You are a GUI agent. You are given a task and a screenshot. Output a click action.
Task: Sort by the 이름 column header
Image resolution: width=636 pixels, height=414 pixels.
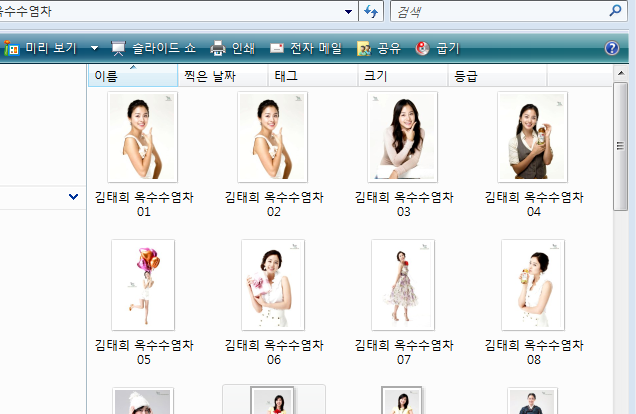click(133, 76)
